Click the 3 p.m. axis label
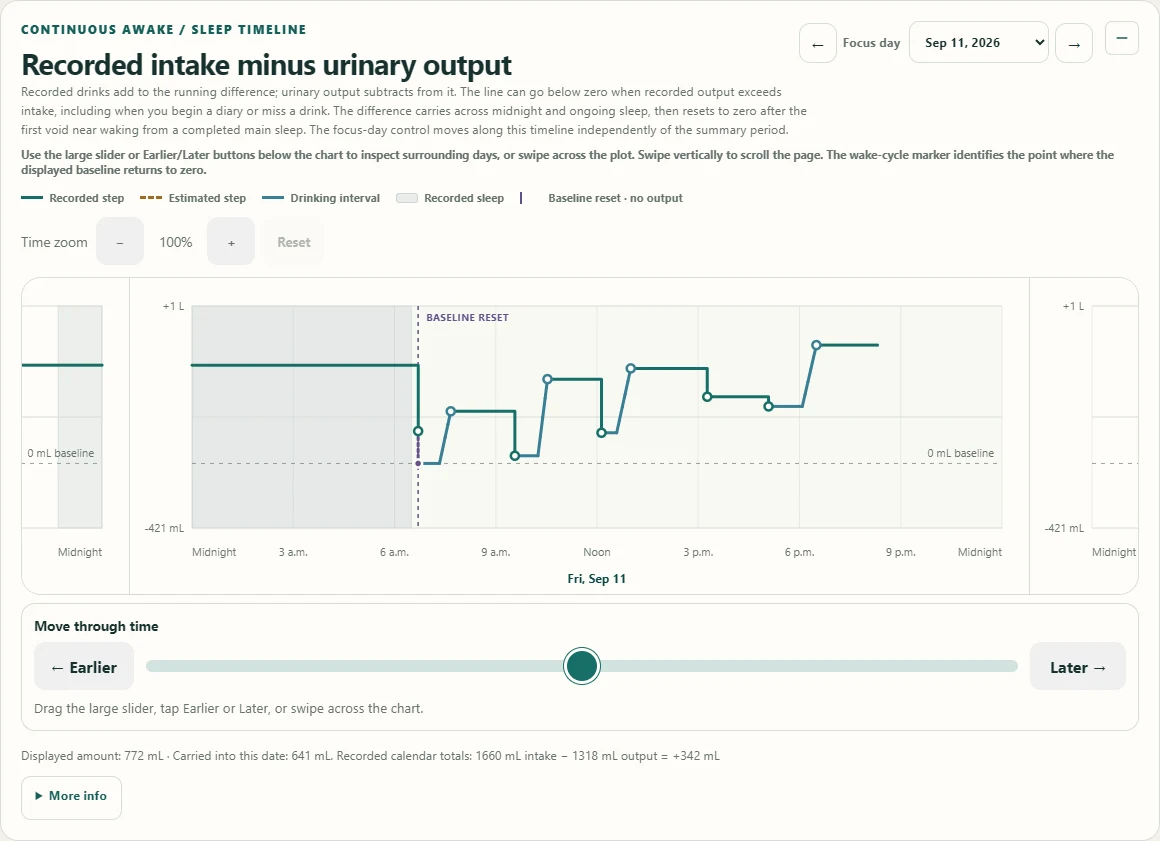 (x=698, y=552)
